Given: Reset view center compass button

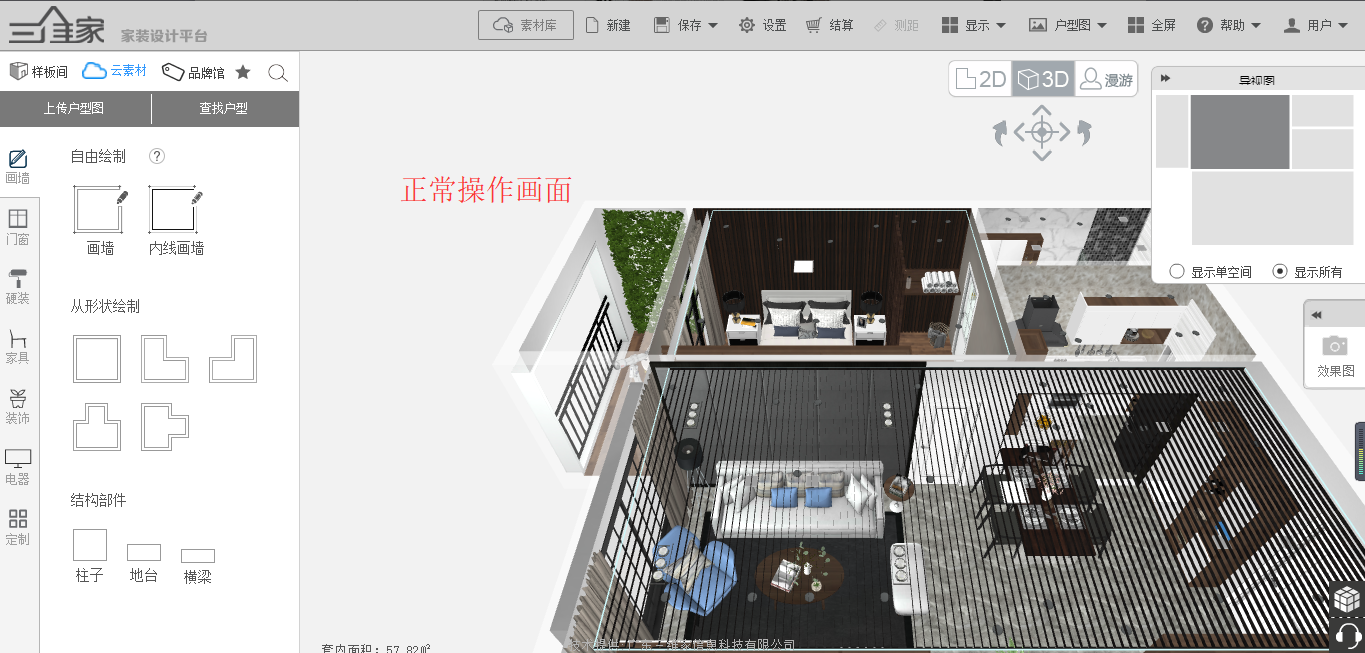Looking at the screenshot, I should tap(1042, 132).
